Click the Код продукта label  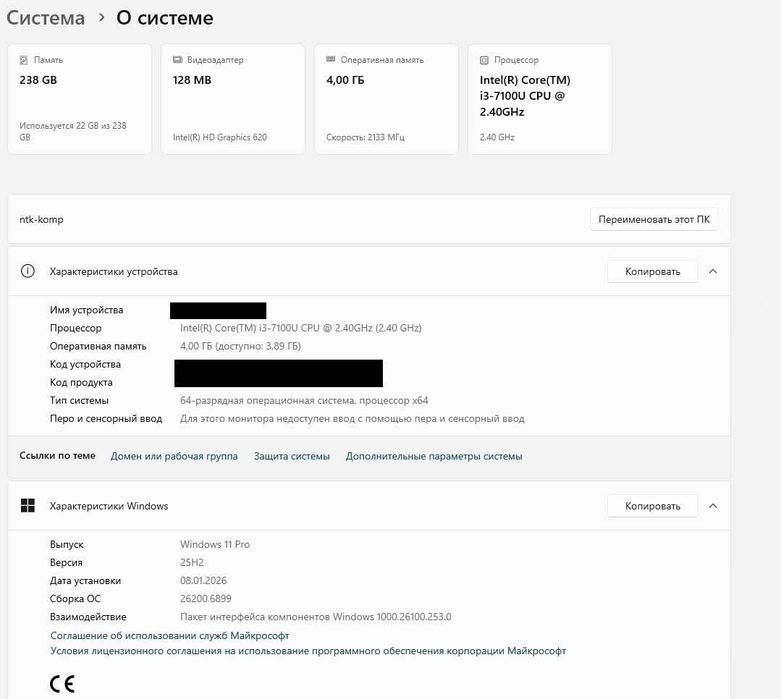click(x=81, y=382)
